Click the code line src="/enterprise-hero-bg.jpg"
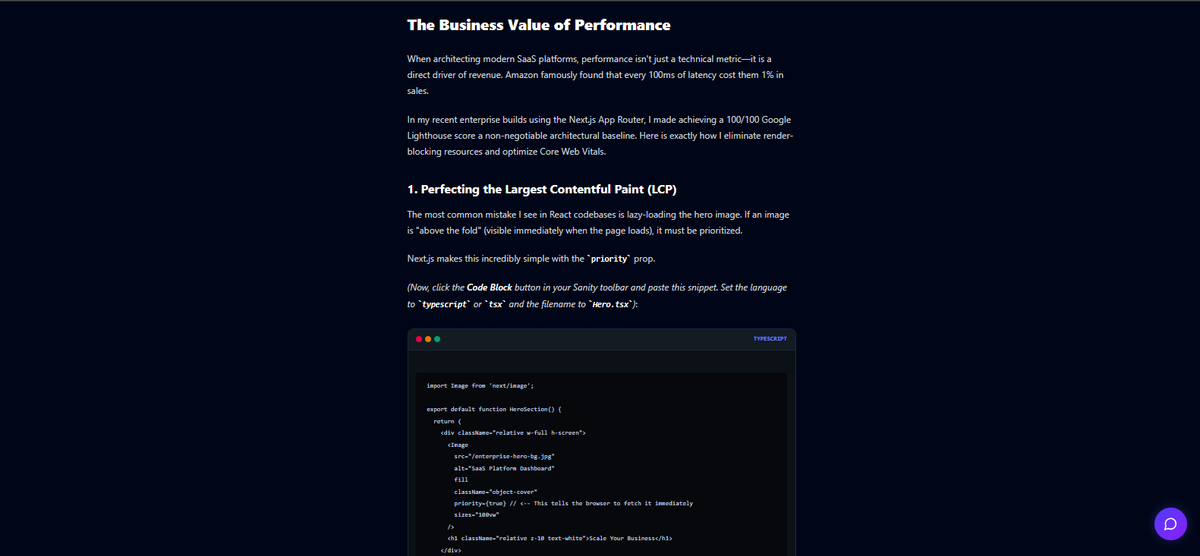 pos(505,456)
